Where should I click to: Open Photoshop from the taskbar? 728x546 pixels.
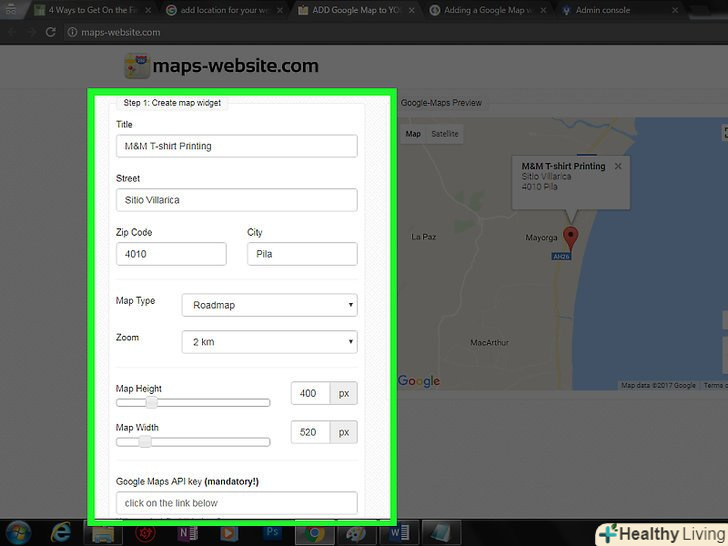point(272,533)
